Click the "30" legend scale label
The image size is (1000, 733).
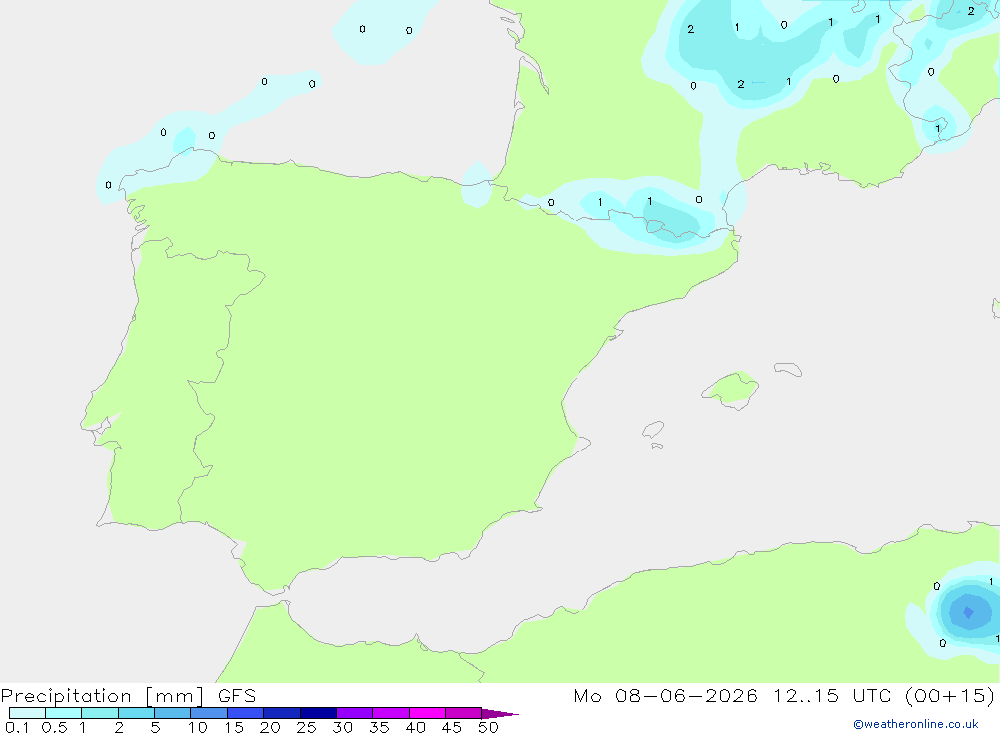click(342, 727)
